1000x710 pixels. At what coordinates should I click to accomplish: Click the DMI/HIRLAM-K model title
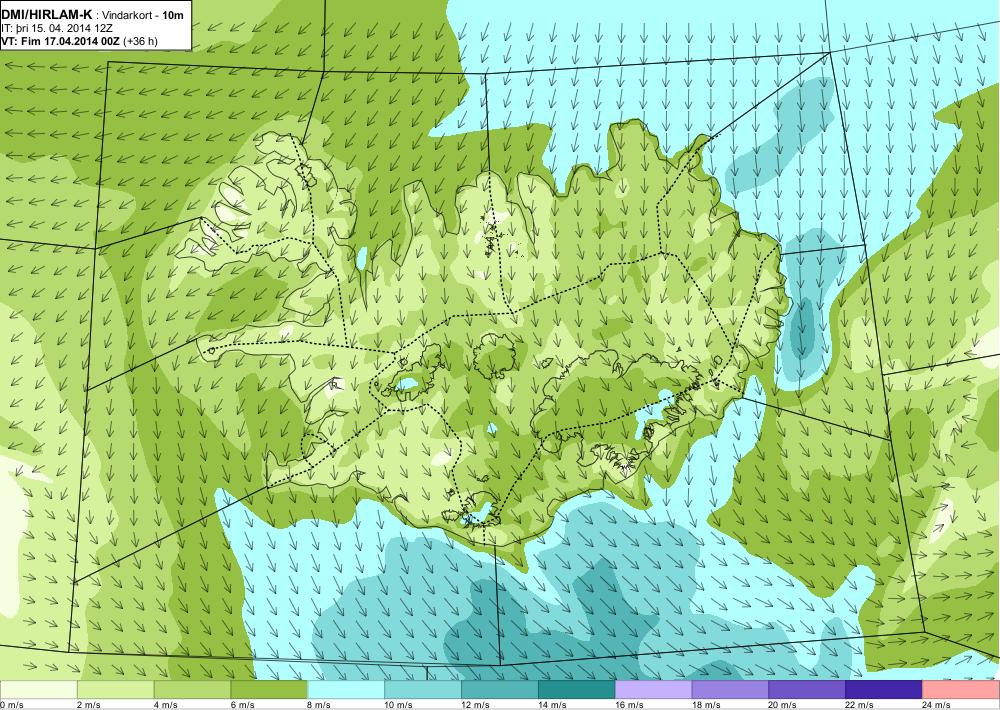47,15
